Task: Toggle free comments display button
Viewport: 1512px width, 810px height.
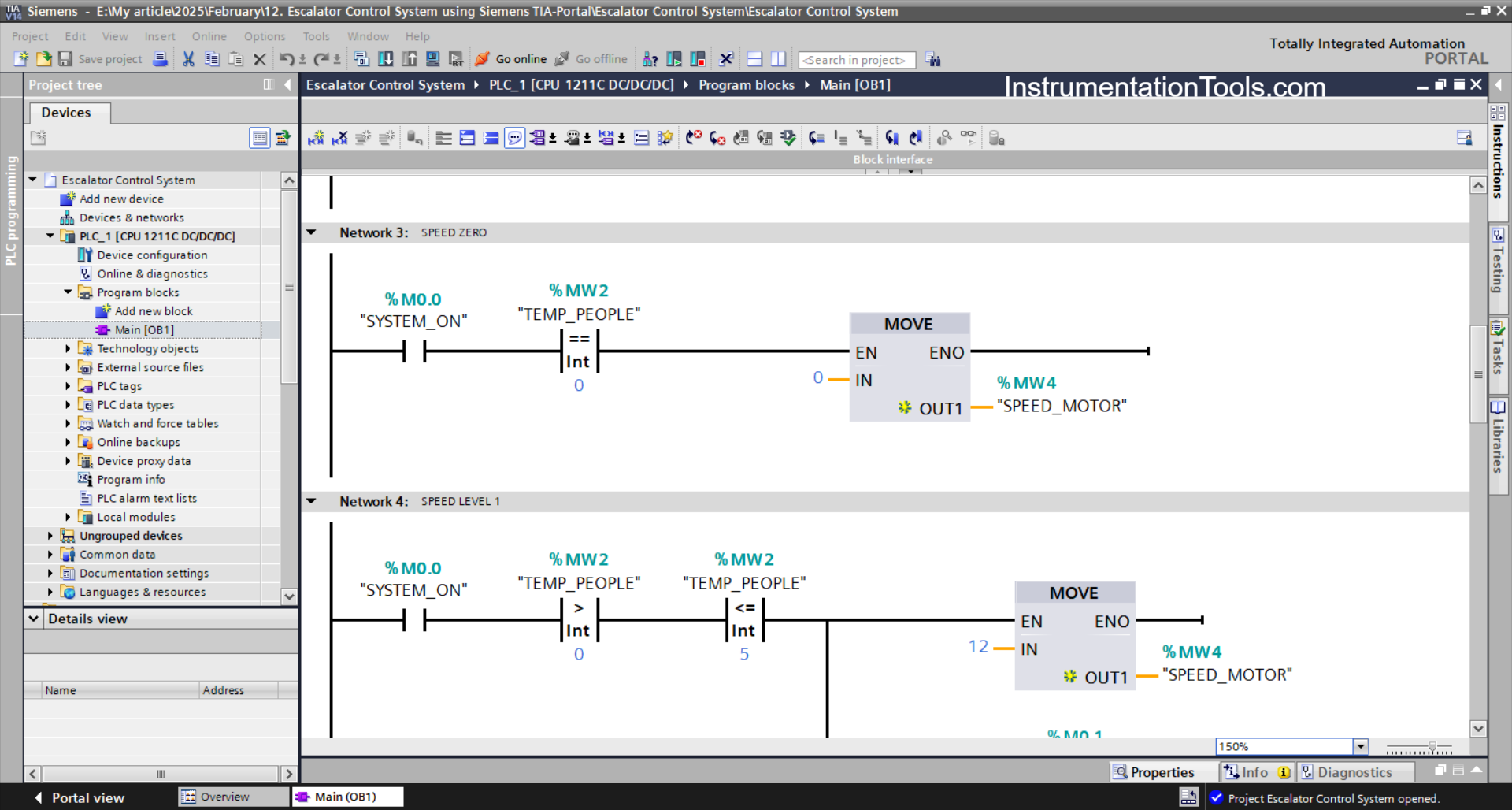Action: coord(514,138)
